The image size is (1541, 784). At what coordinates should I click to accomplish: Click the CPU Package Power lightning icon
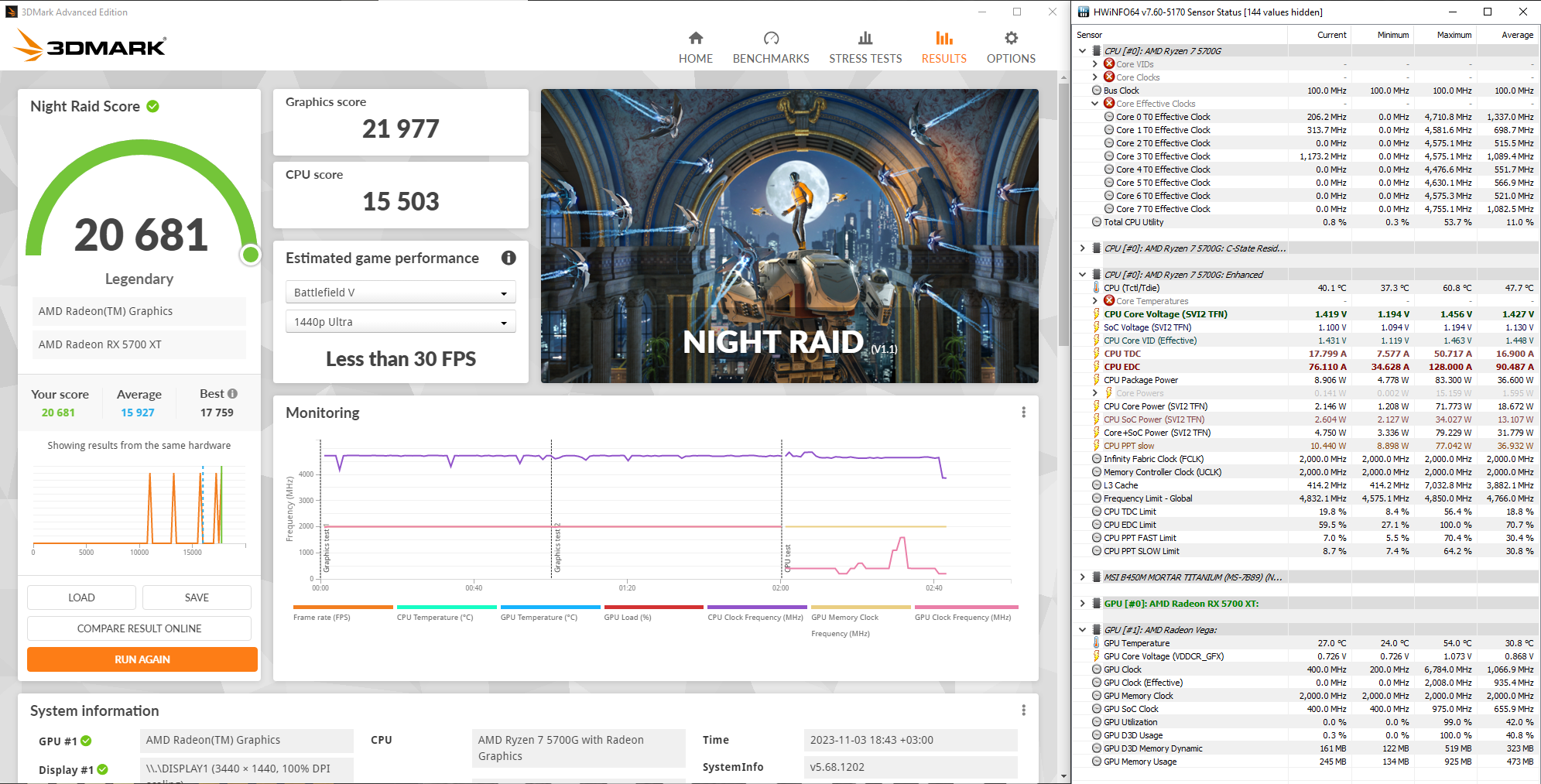1097,380
